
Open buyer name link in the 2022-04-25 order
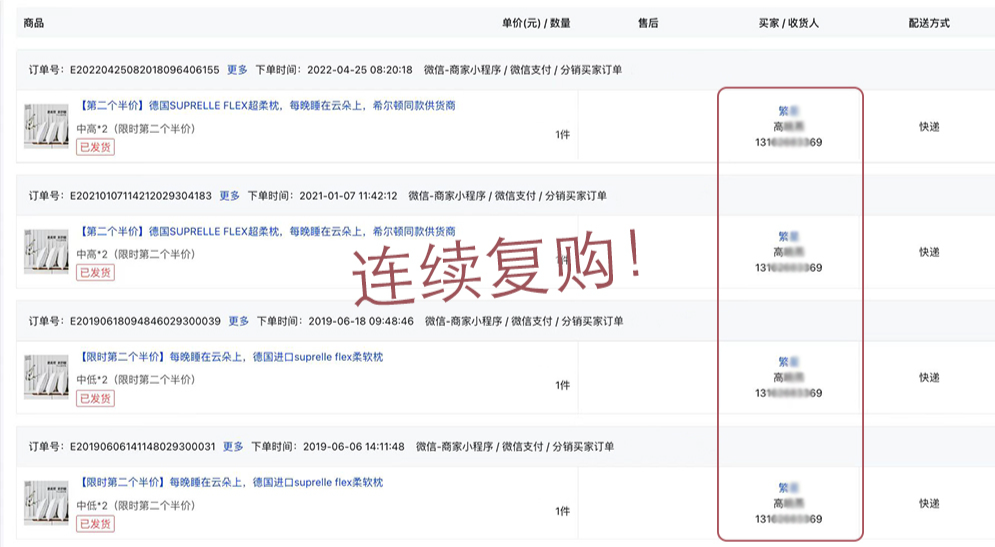tap(788, 111)
